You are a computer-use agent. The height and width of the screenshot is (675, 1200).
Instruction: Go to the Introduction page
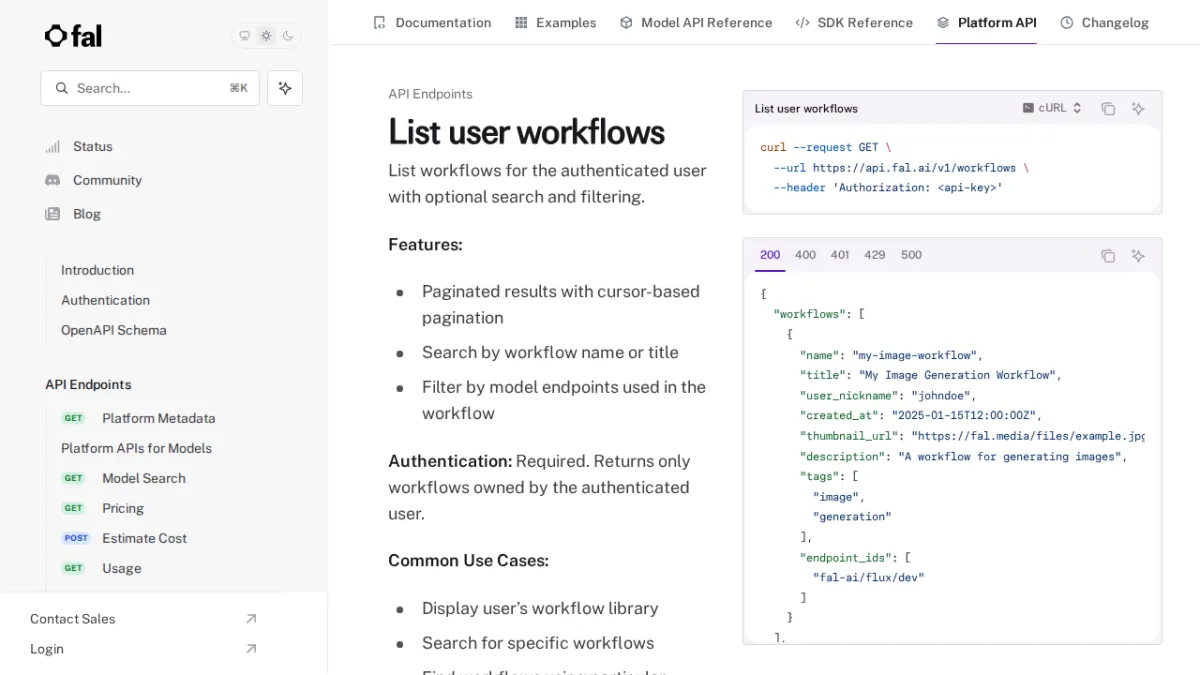tap(97, 270)
